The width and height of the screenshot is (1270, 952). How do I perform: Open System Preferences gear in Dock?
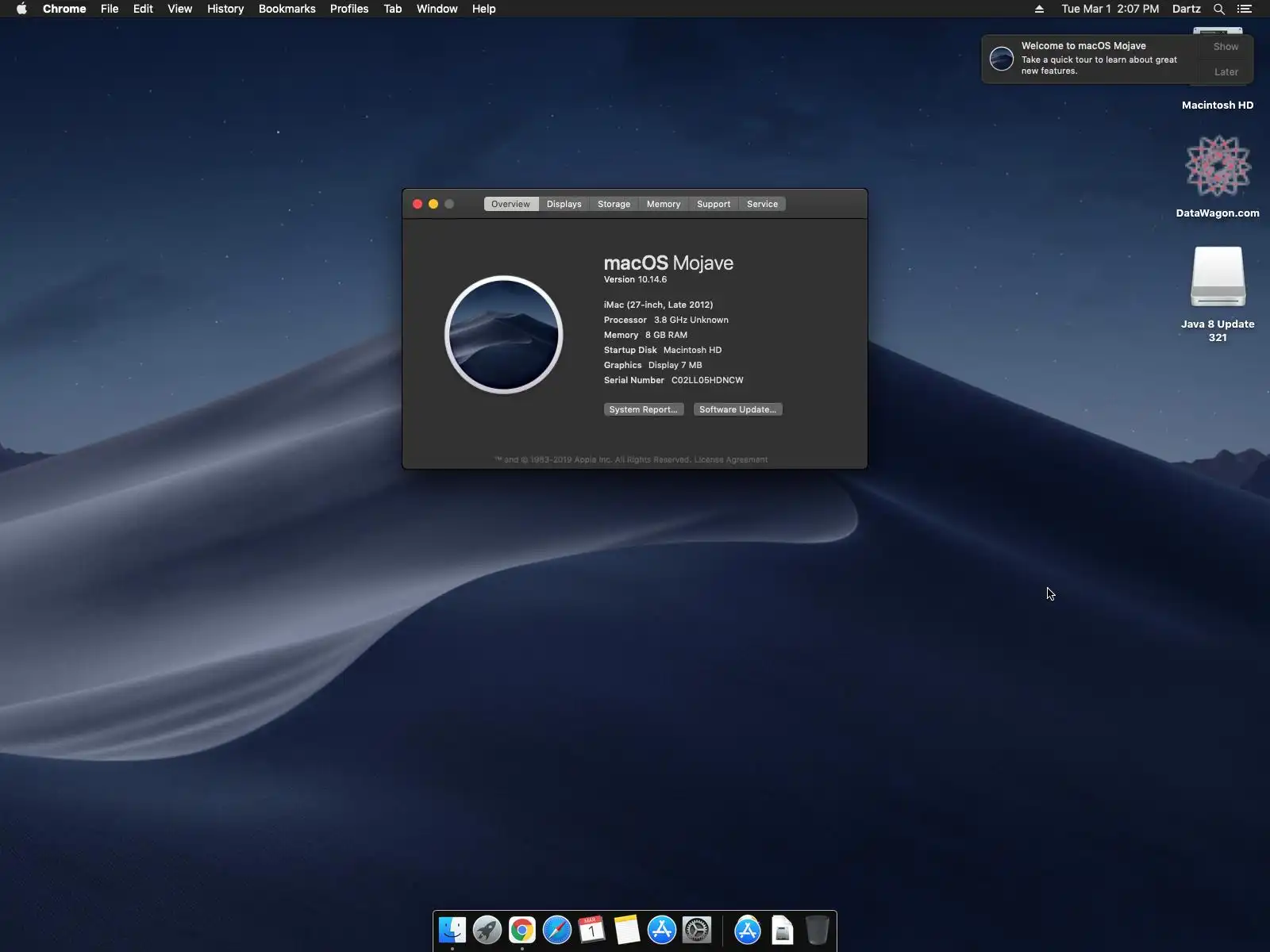coord(697,930)
